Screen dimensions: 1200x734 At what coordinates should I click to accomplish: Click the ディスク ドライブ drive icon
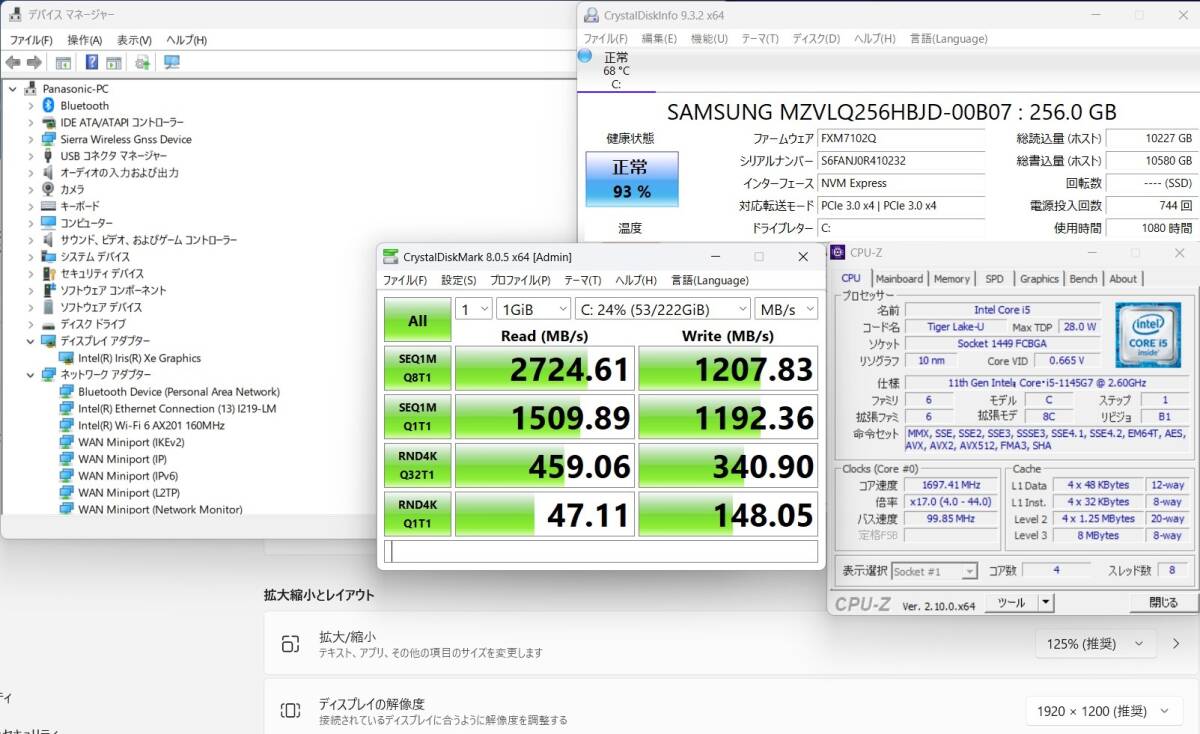click(48, 324)
